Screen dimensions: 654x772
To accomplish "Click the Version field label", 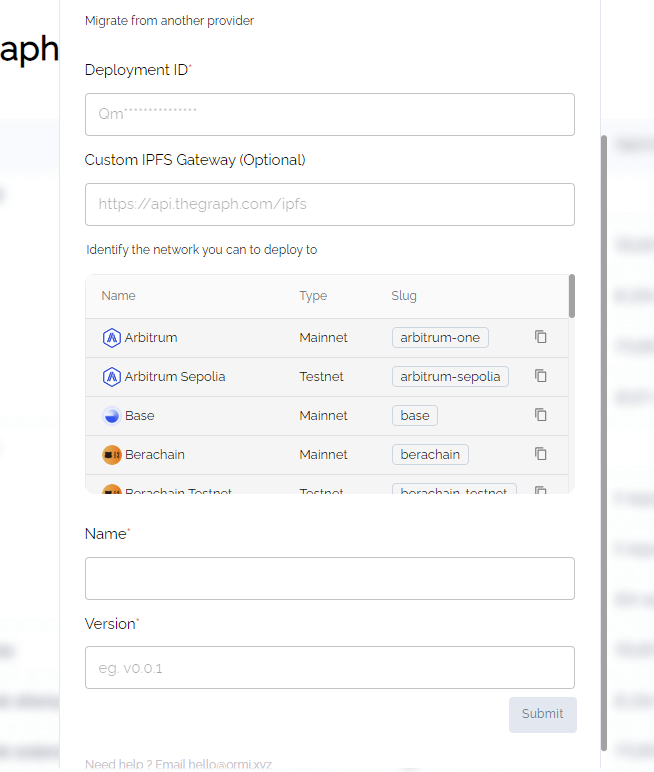I will 110,624.
